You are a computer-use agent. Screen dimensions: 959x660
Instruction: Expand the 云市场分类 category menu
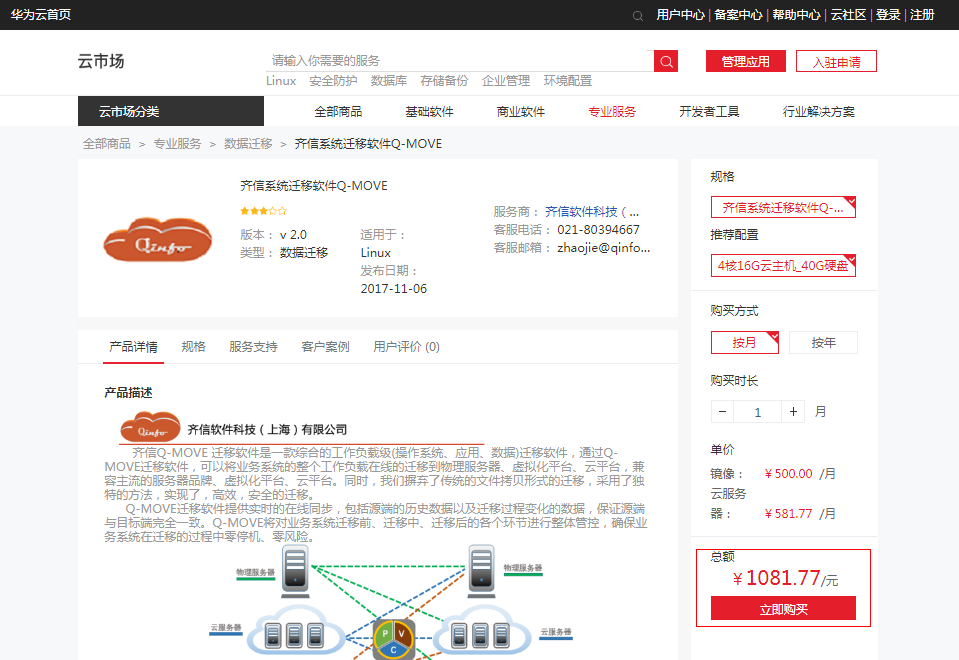click(171, 111)
